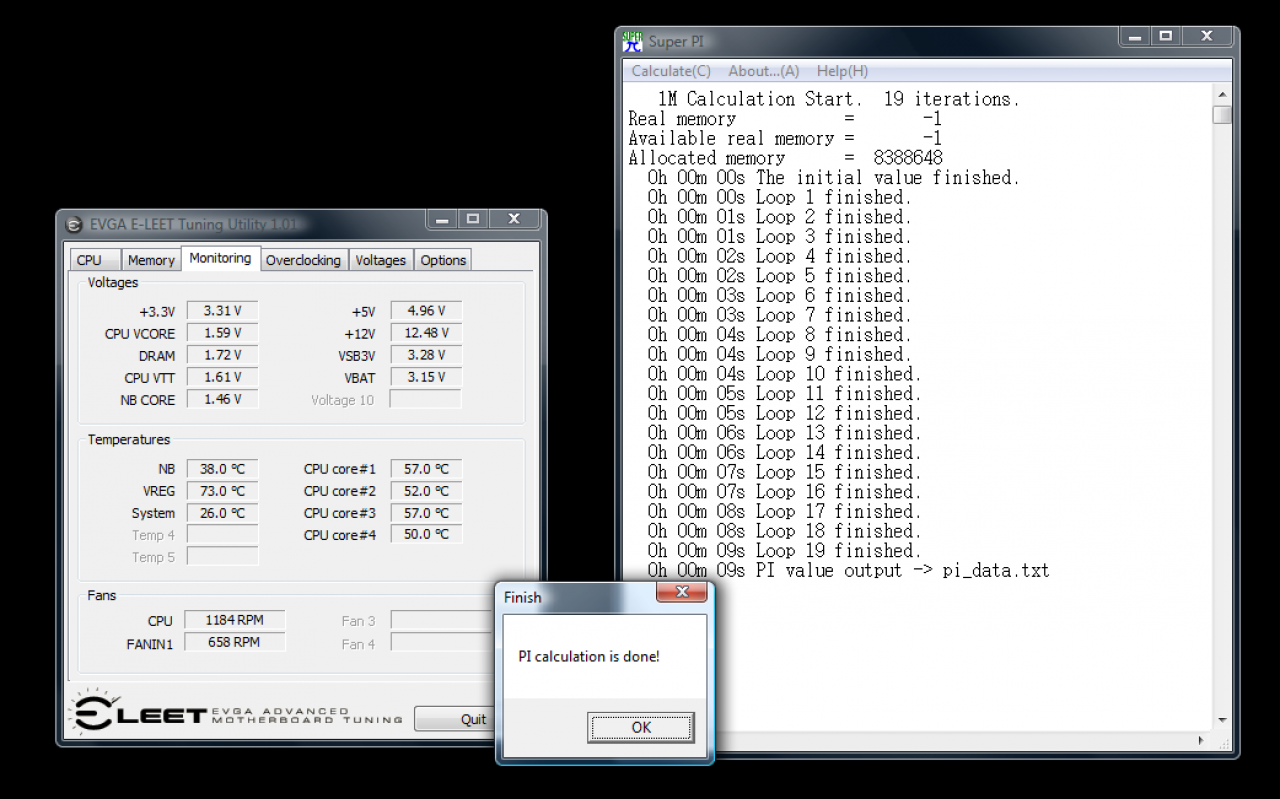Open the Calculate(C) menu in Super PI
The width and height of the screenshot is (1280, 799).
coord(671,71)
